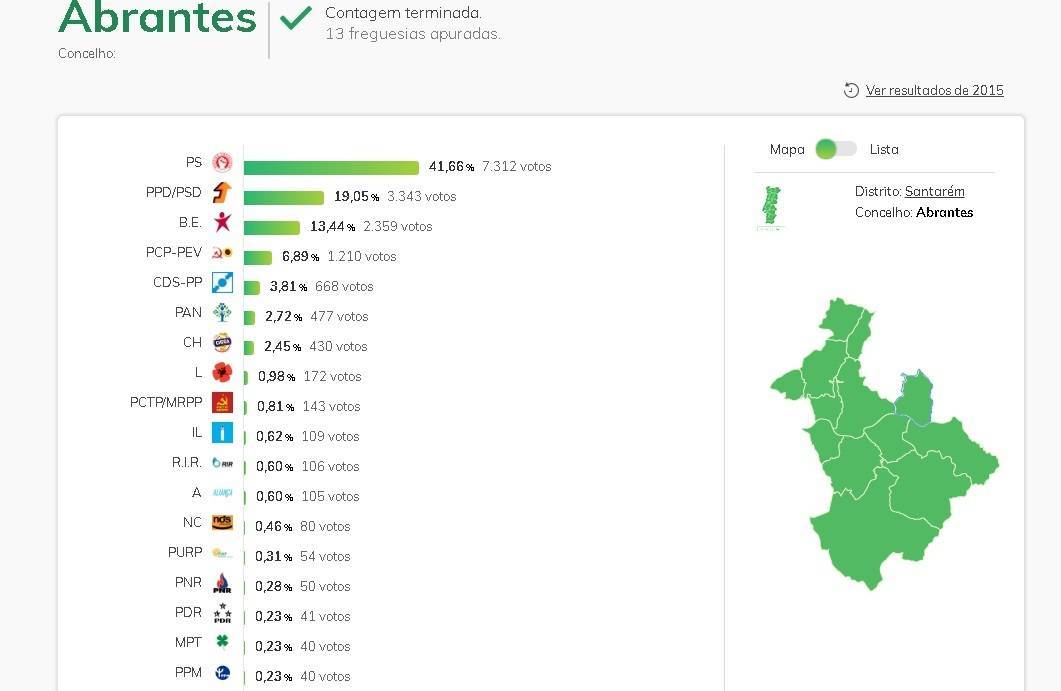
Task: Select the Mapa view label
Action: 787,150
